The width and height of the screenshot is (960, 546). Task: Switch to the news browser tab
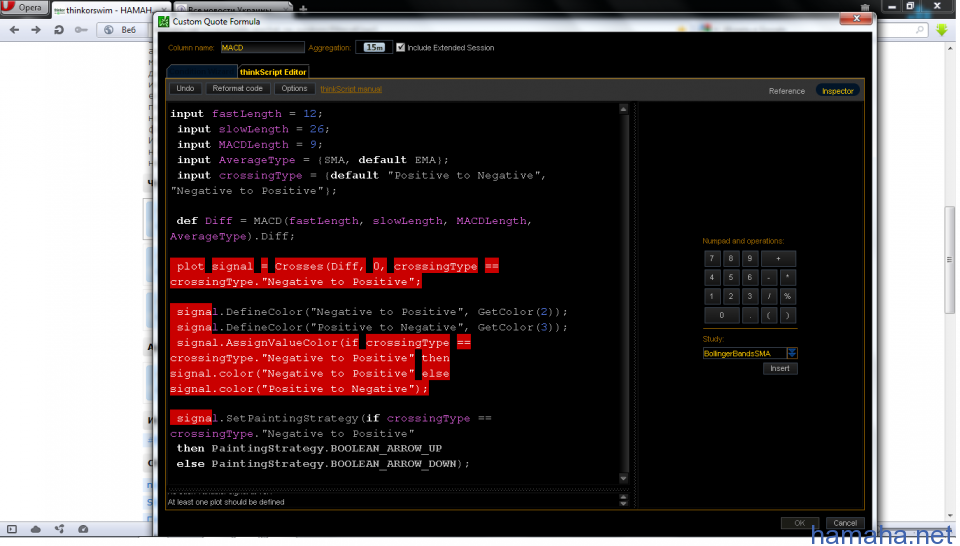233,9
